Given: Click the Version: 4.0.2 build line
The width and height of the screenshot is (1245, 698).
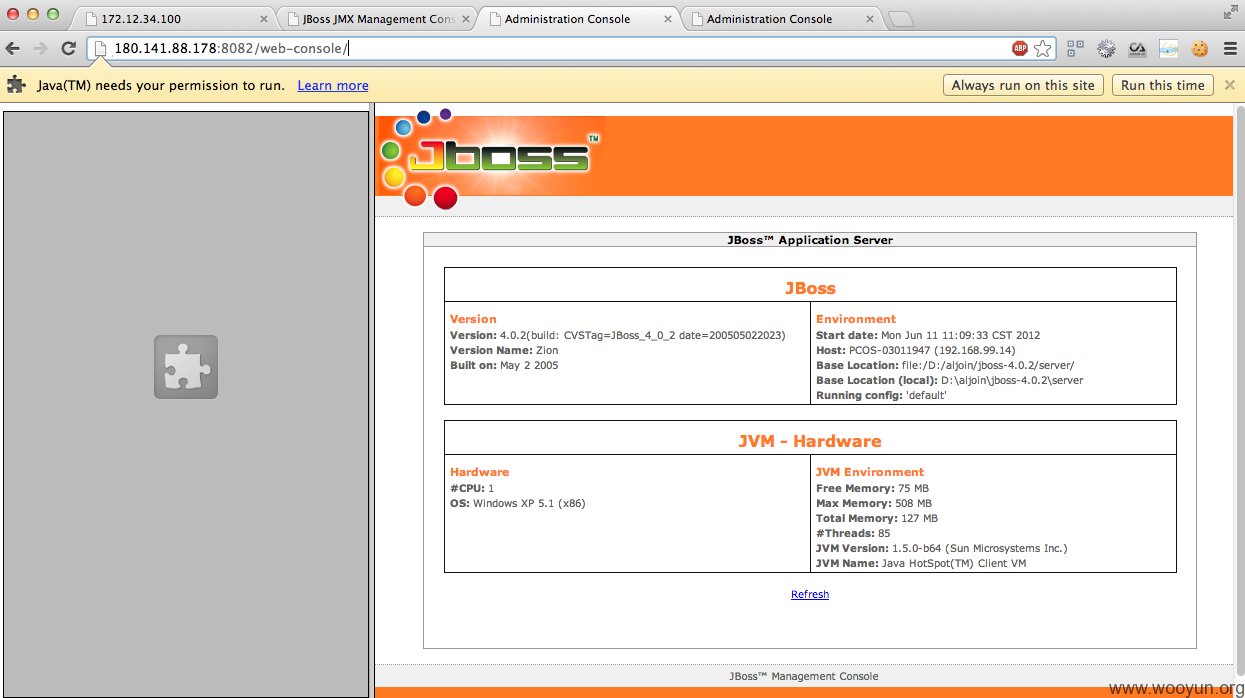Looking at the screenshot, I should pos(617,335).
